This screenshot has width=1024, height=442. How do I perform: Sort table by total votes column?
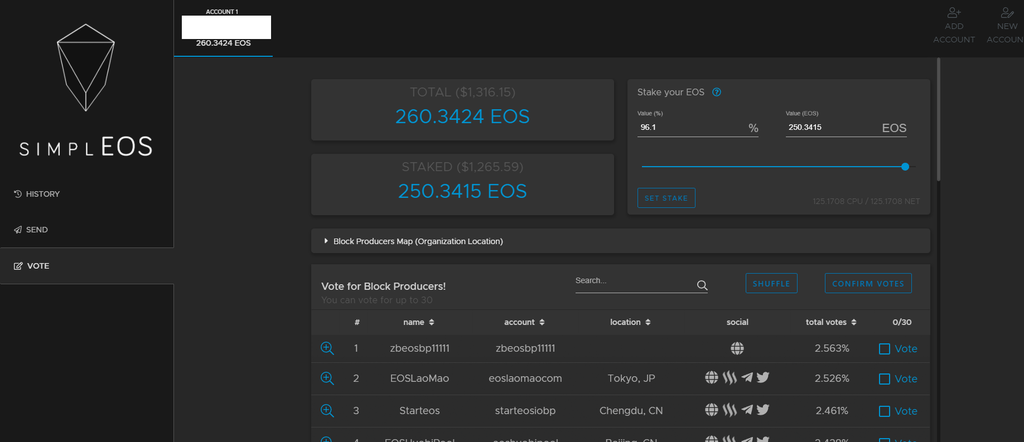831,322
